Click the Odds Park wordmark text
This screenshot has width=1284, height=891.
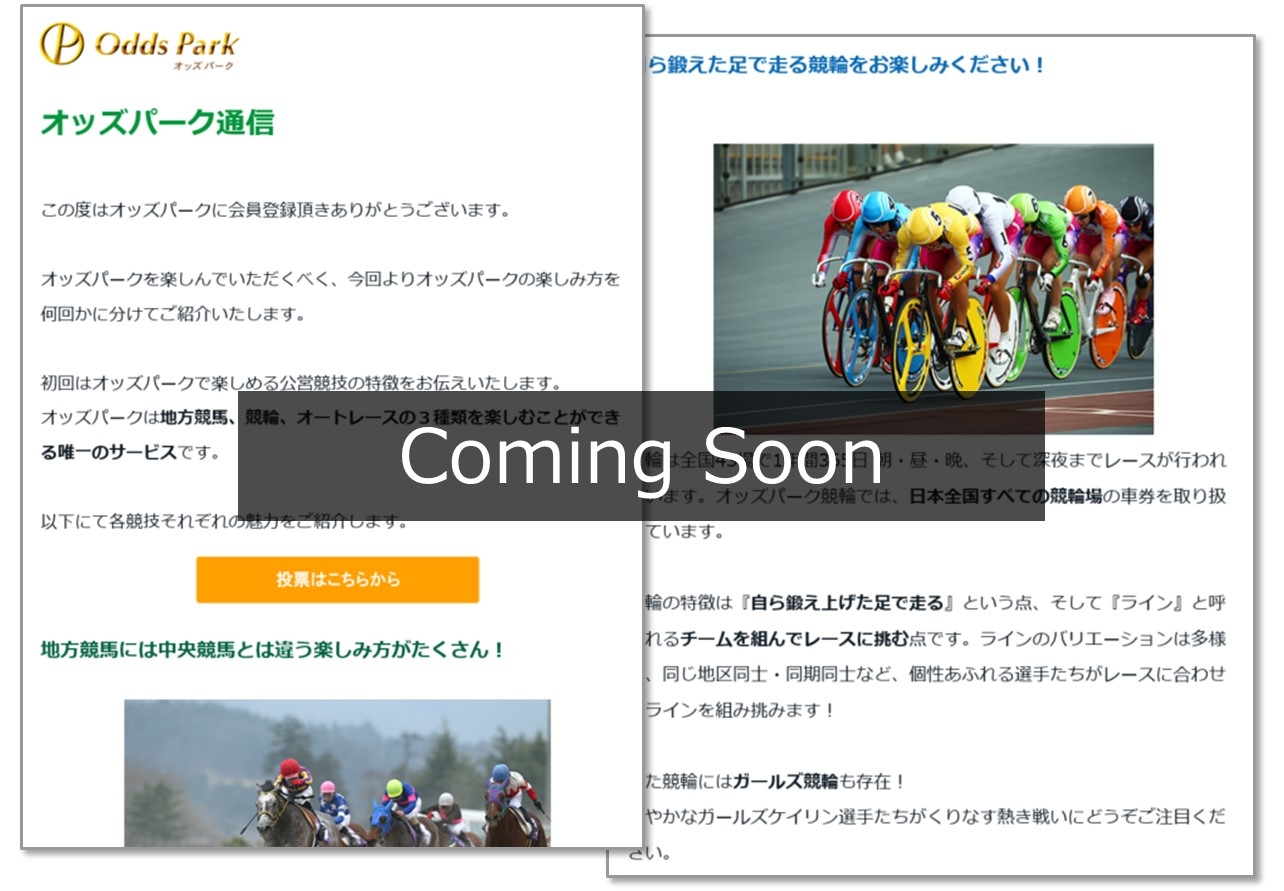(166, 44)
